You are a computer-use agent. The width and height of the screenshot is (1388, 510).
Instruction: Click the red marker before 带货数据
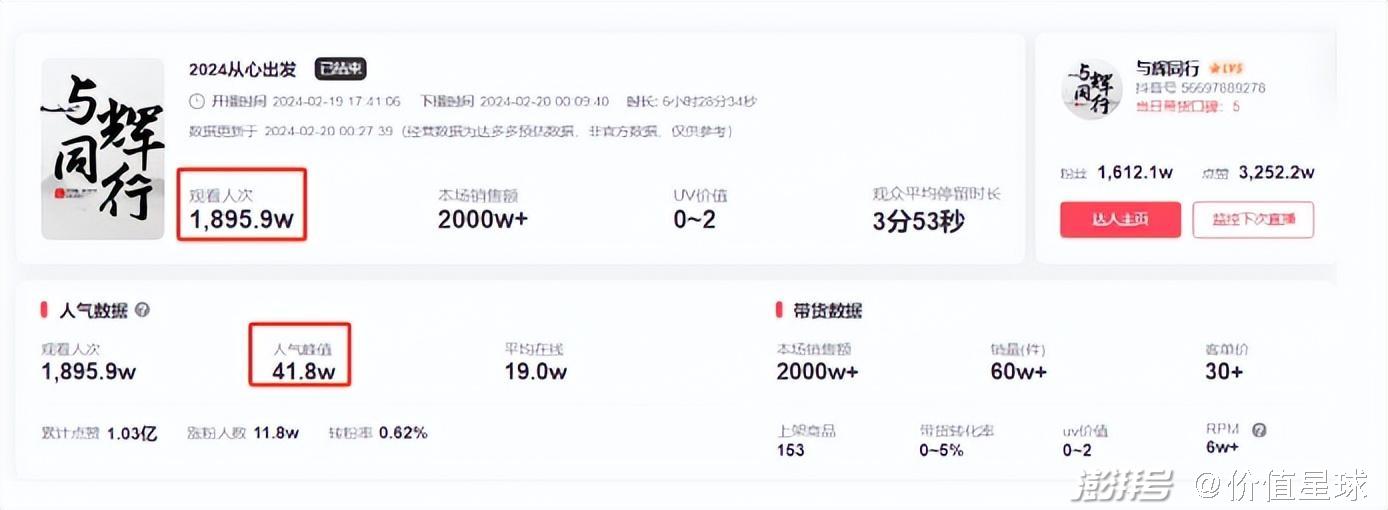(x=779, y=310)
